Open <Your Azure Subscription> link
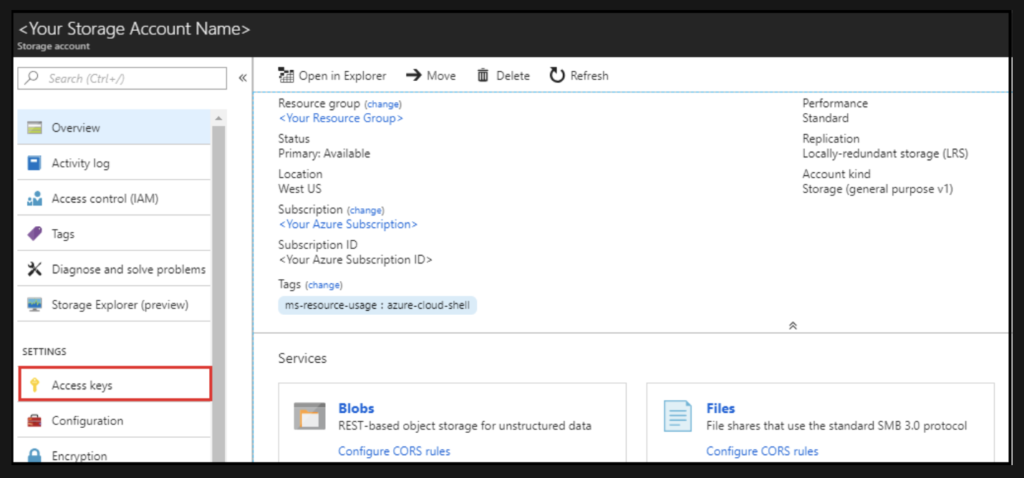Image resolution: width=1024 pixels, height=478 pixels. point(348,224)
